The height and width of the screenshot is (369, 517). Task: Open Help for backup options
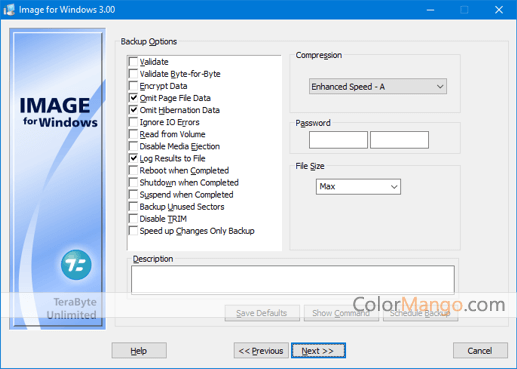[139, 351]
